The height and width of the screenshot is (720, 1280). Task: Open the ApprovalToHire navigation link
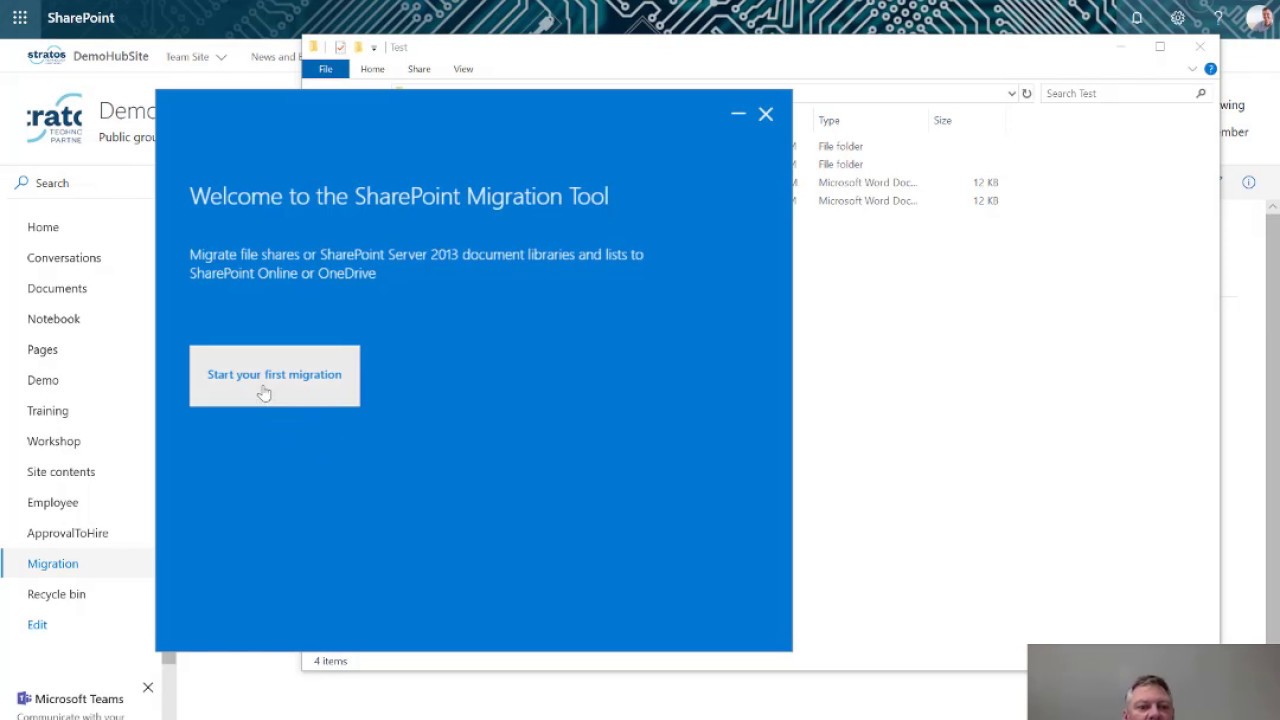tap(68, 533)
